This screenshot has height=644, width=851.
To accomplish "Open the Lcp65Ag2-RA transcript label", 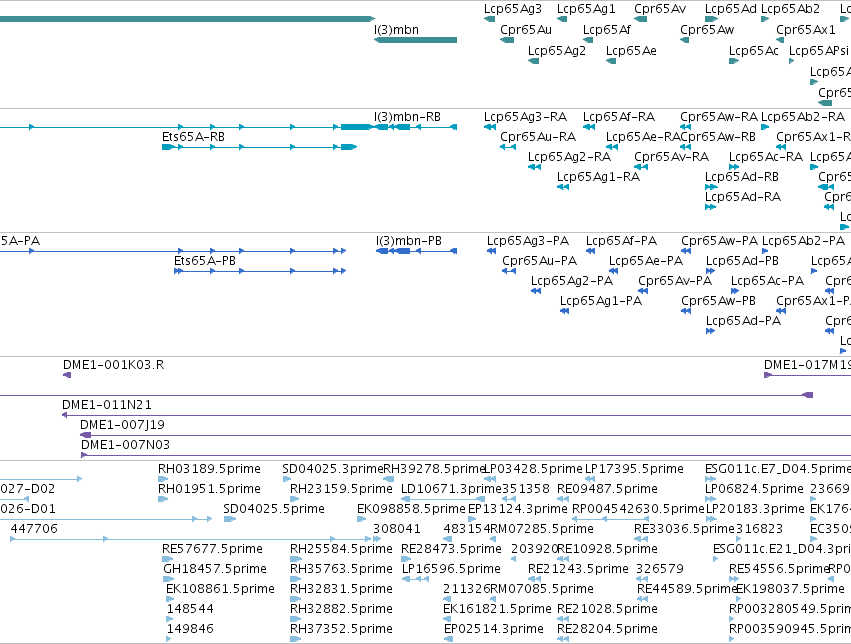I will pos(569,157).
